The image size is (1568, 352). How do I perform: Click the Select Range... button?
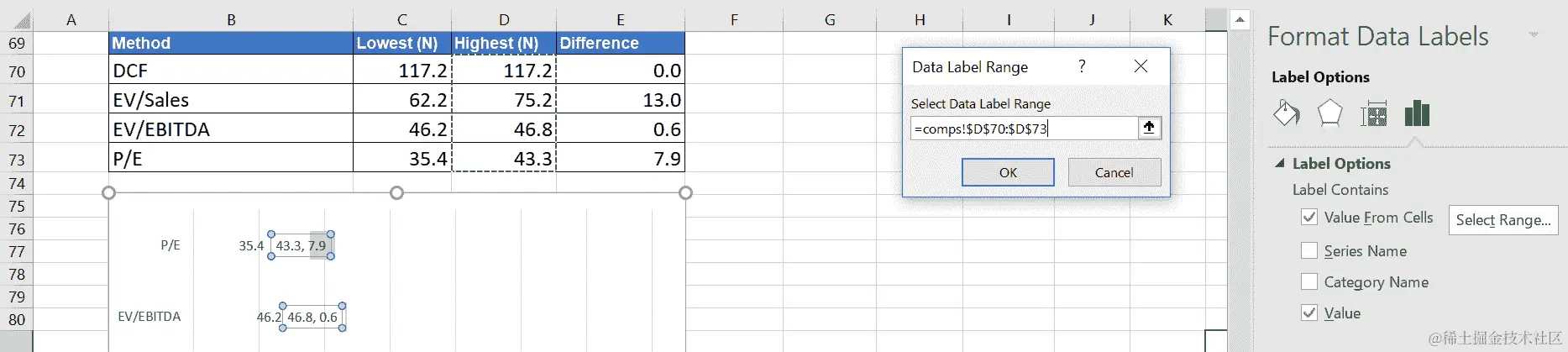(x=1503, y=220)
